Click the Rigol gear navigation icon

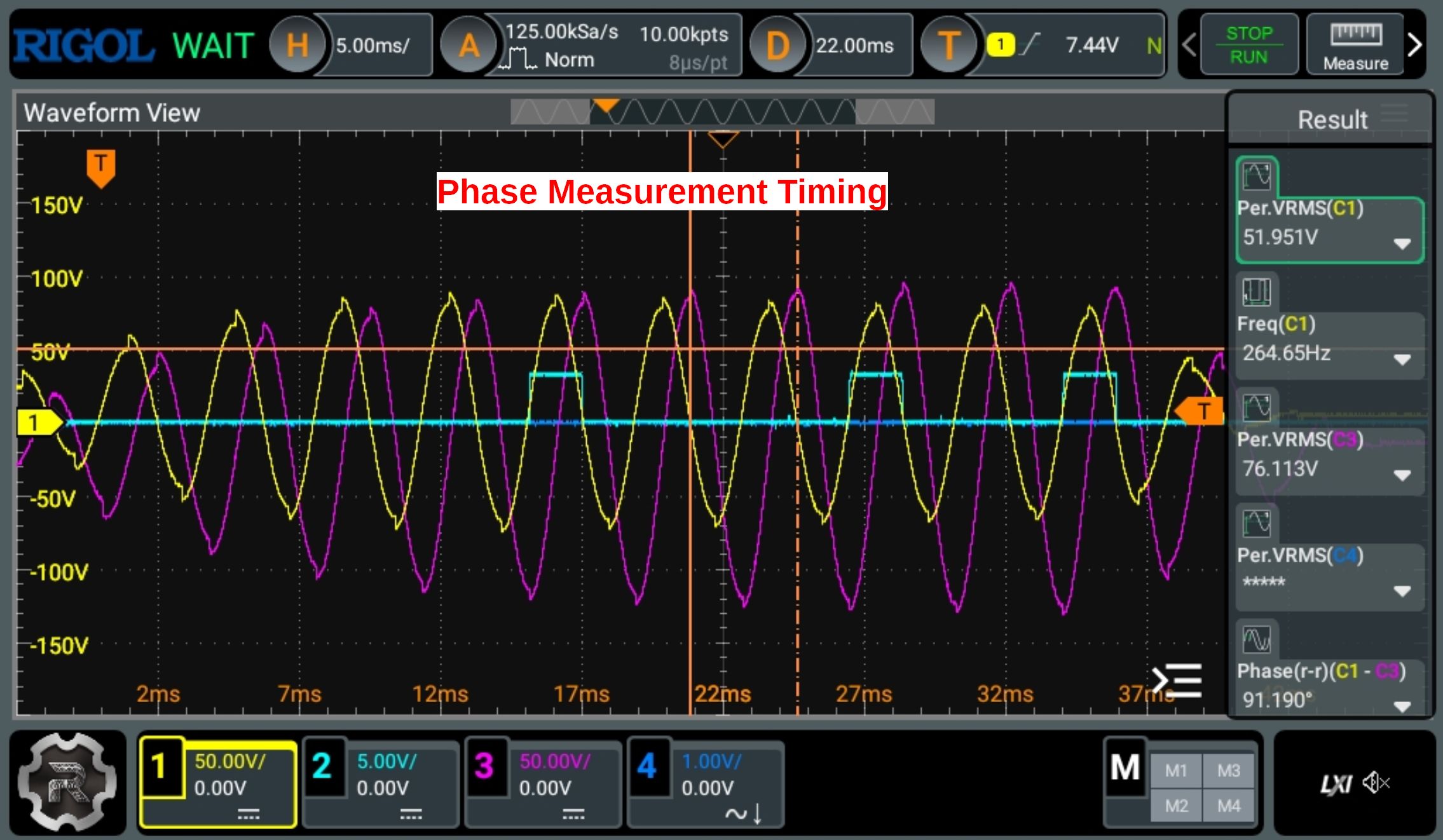point(67,782)
